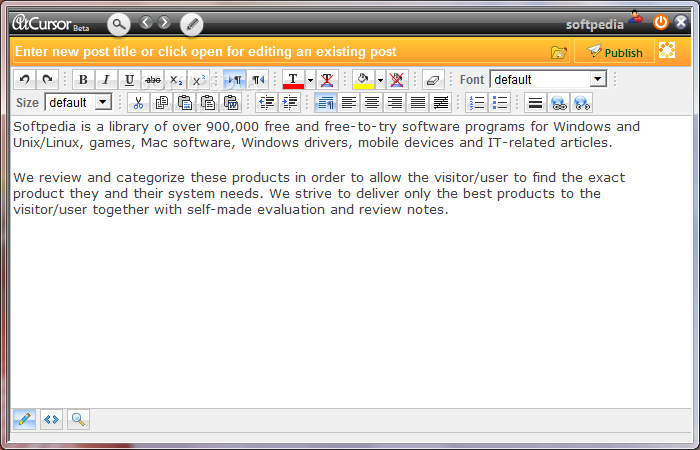700x450 pixels.
Task: Switch to the HTML source view tab
Action: coord(51,419)
